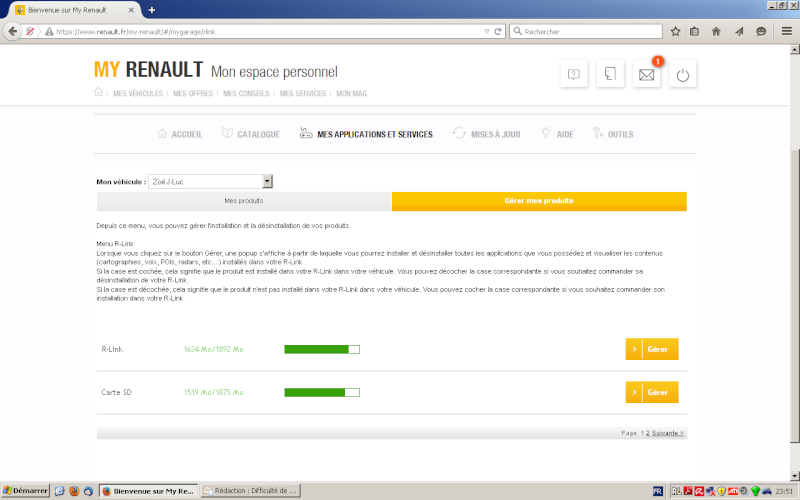
Task: Log out using the power icon
Action: tap(683, 74)
